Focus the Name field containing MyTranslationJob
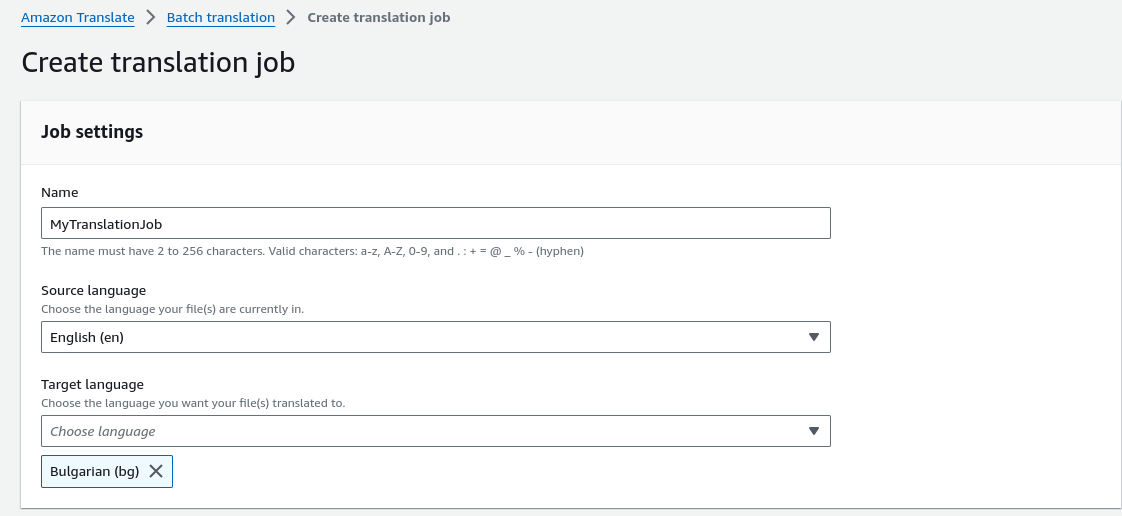Screen dimensions: 1122x516 (x=435, y=223)
